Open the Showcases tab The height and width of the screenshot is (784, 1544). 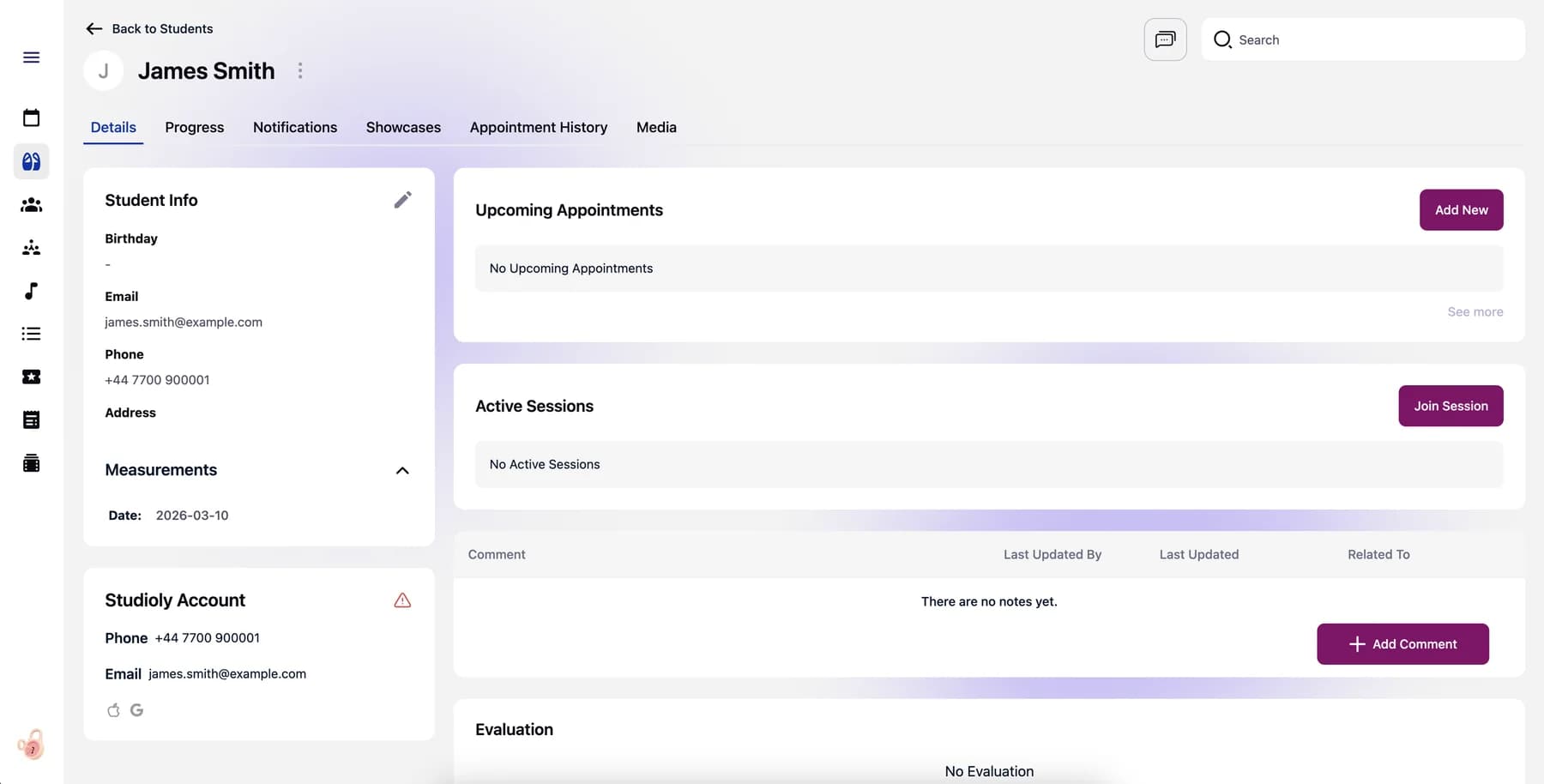tap(403, 127)
